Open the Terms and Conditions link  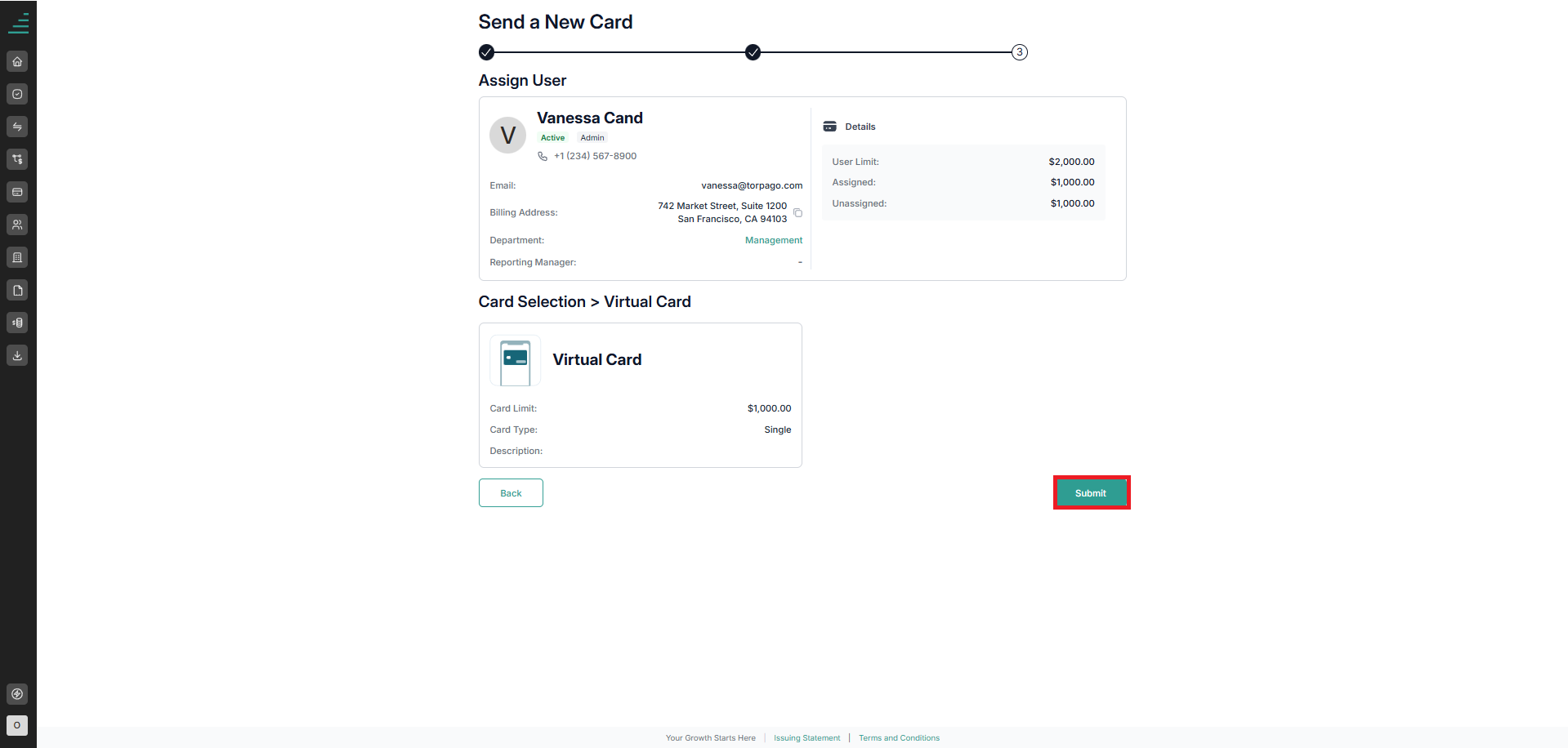[899, 738]
